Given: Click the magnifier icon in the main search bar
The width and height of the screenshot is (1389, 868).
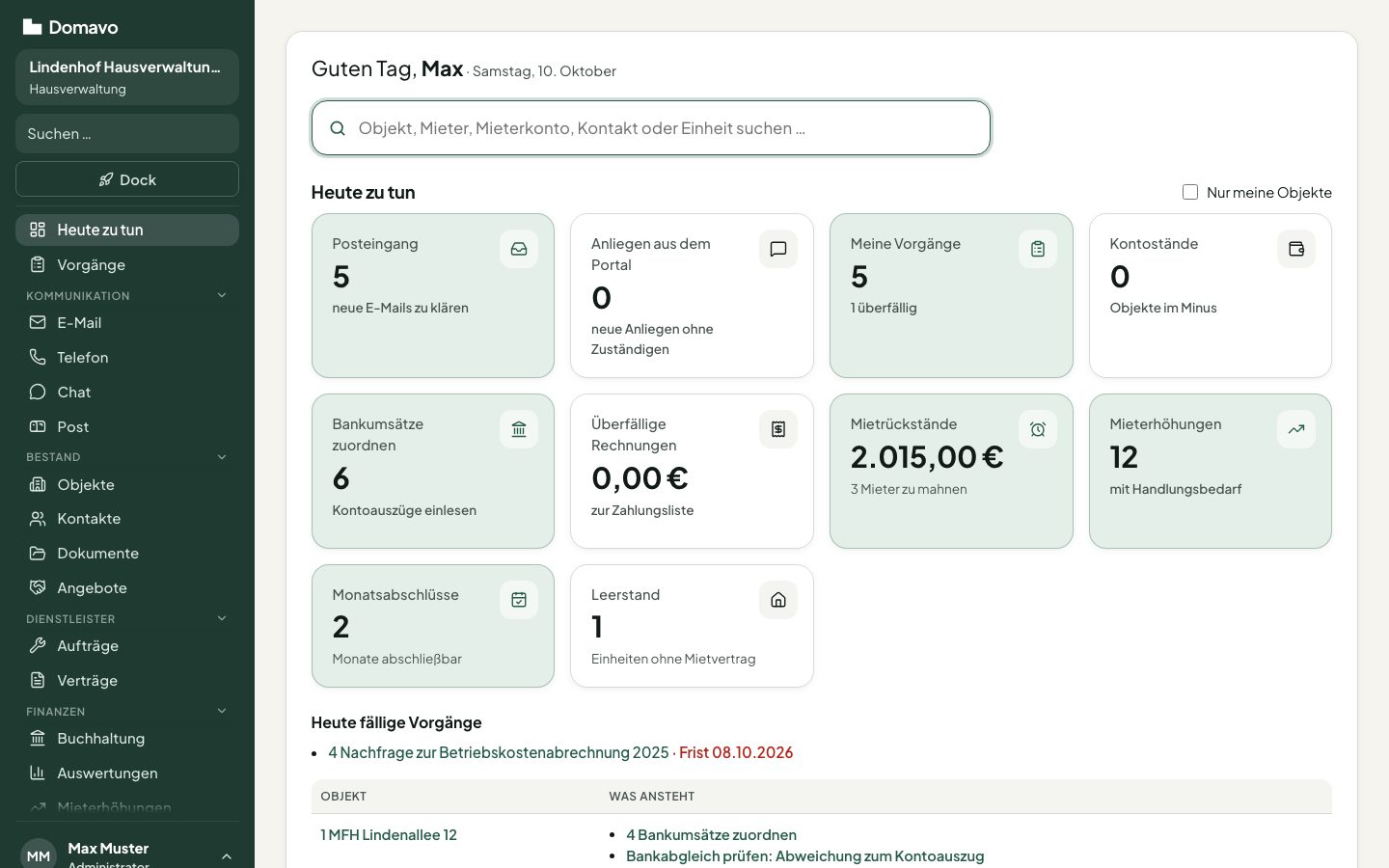Looking at the screenshot, I should [338, 128].
